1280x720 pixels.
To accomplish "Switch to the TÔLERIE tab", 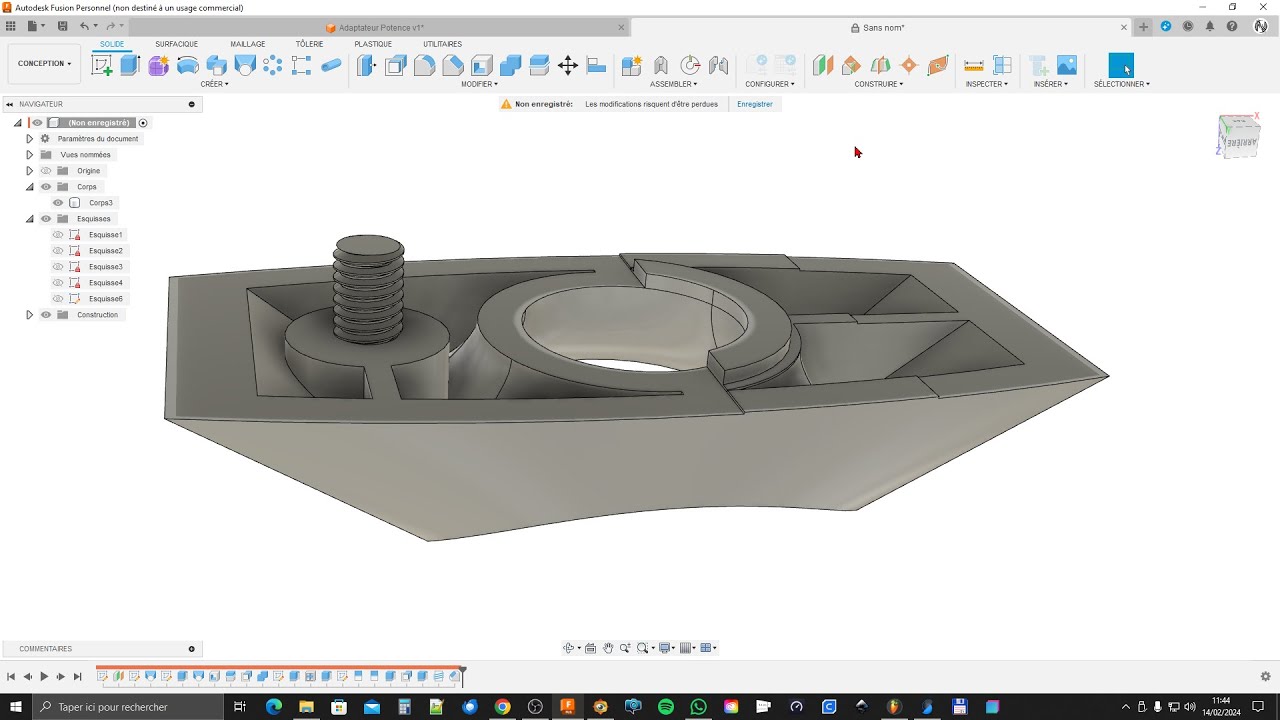I will click(x=309, y=44).
